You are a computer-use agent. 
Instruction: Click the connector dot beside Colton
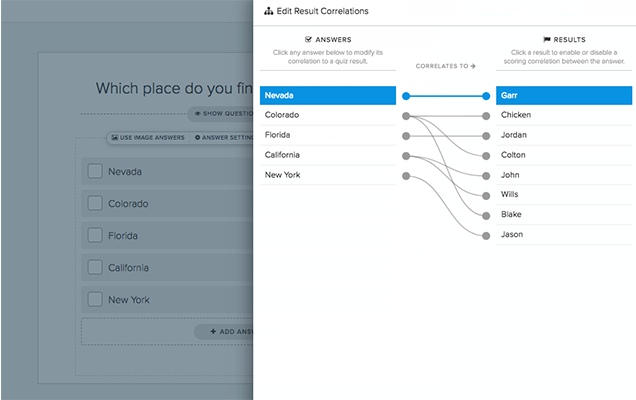pos(486,156)
